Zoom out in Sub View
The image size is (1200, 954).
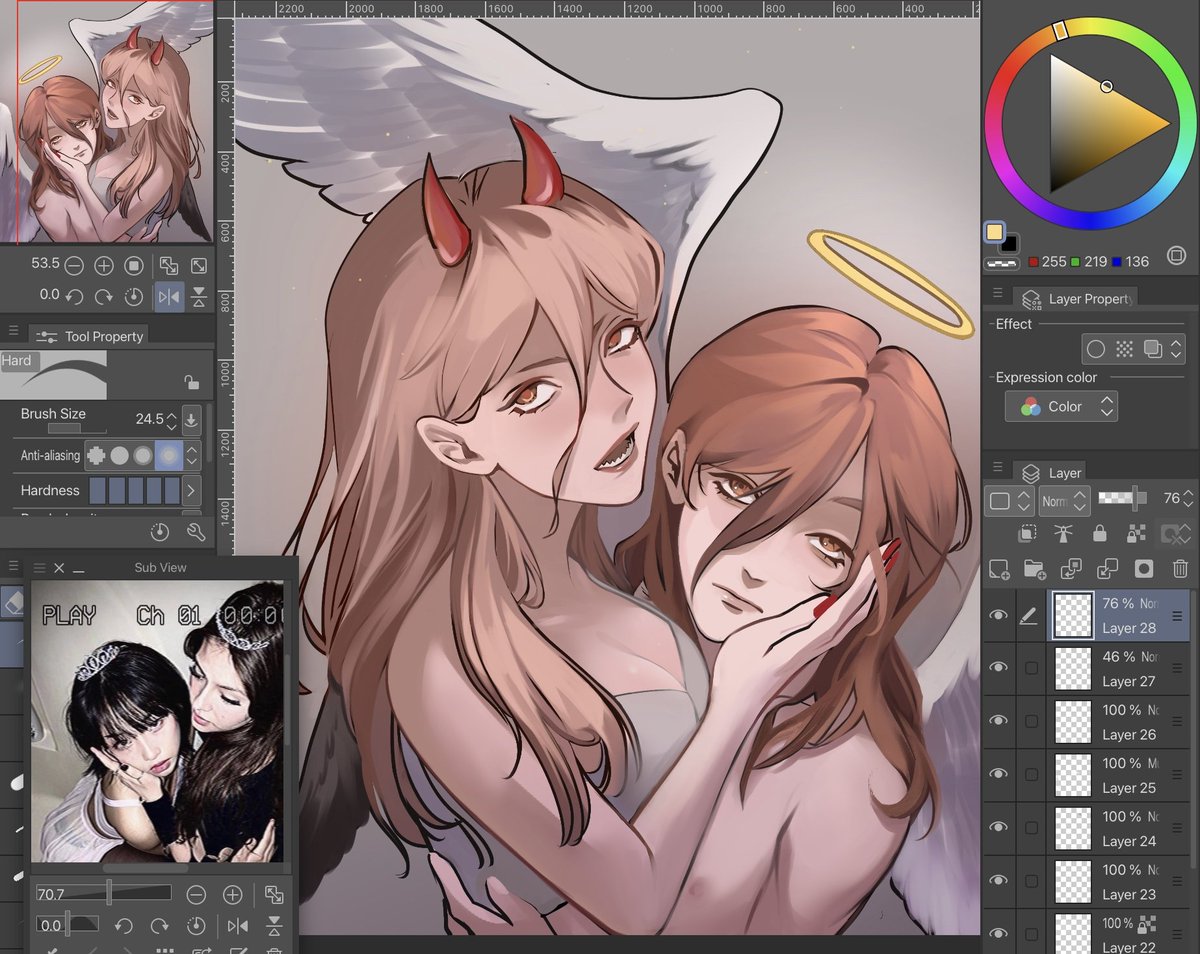click(x=197, y=895)
